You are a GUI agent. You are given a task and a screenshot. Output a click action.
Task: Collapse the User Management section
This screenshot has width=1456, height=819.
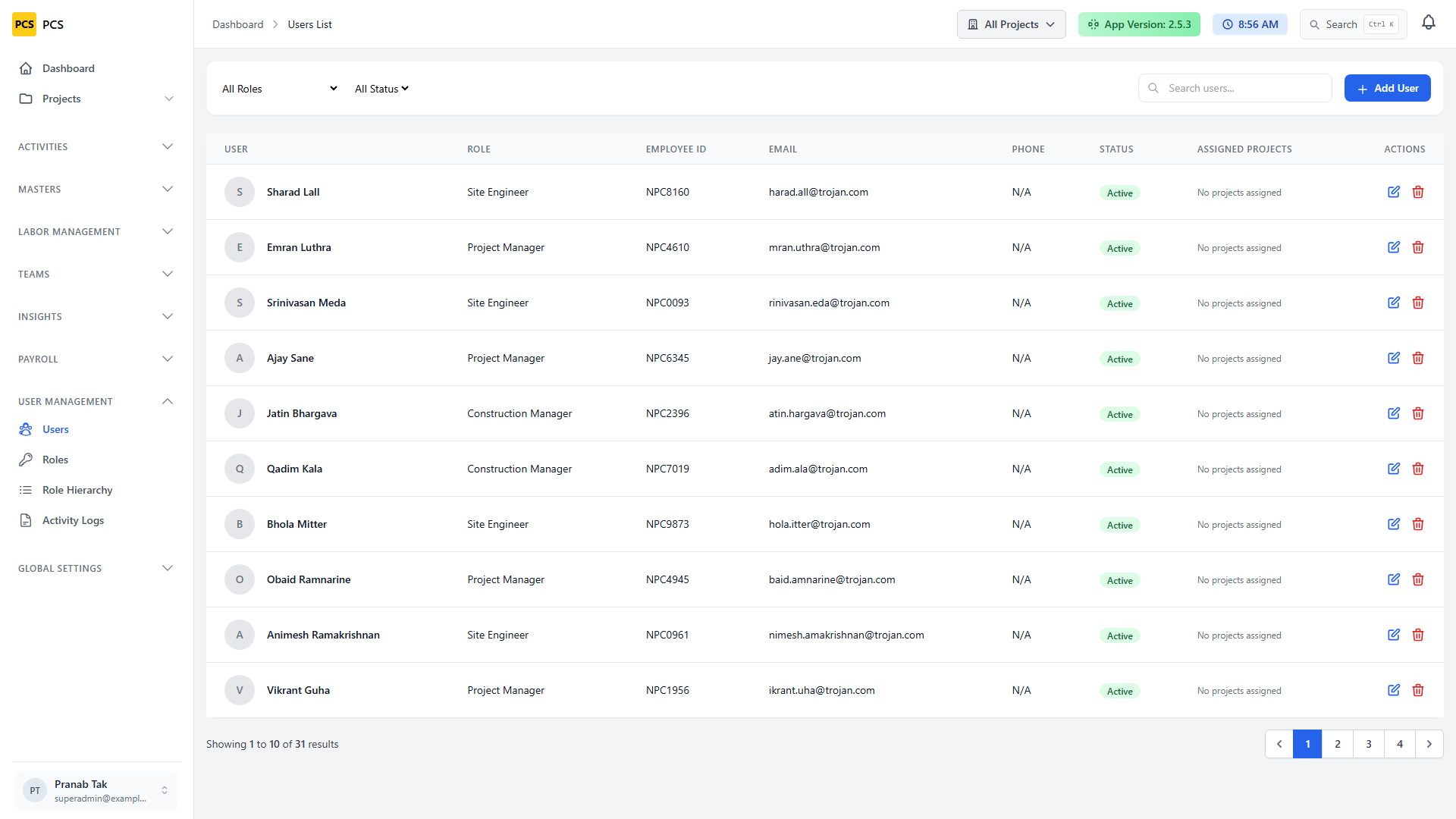(96, 401)
